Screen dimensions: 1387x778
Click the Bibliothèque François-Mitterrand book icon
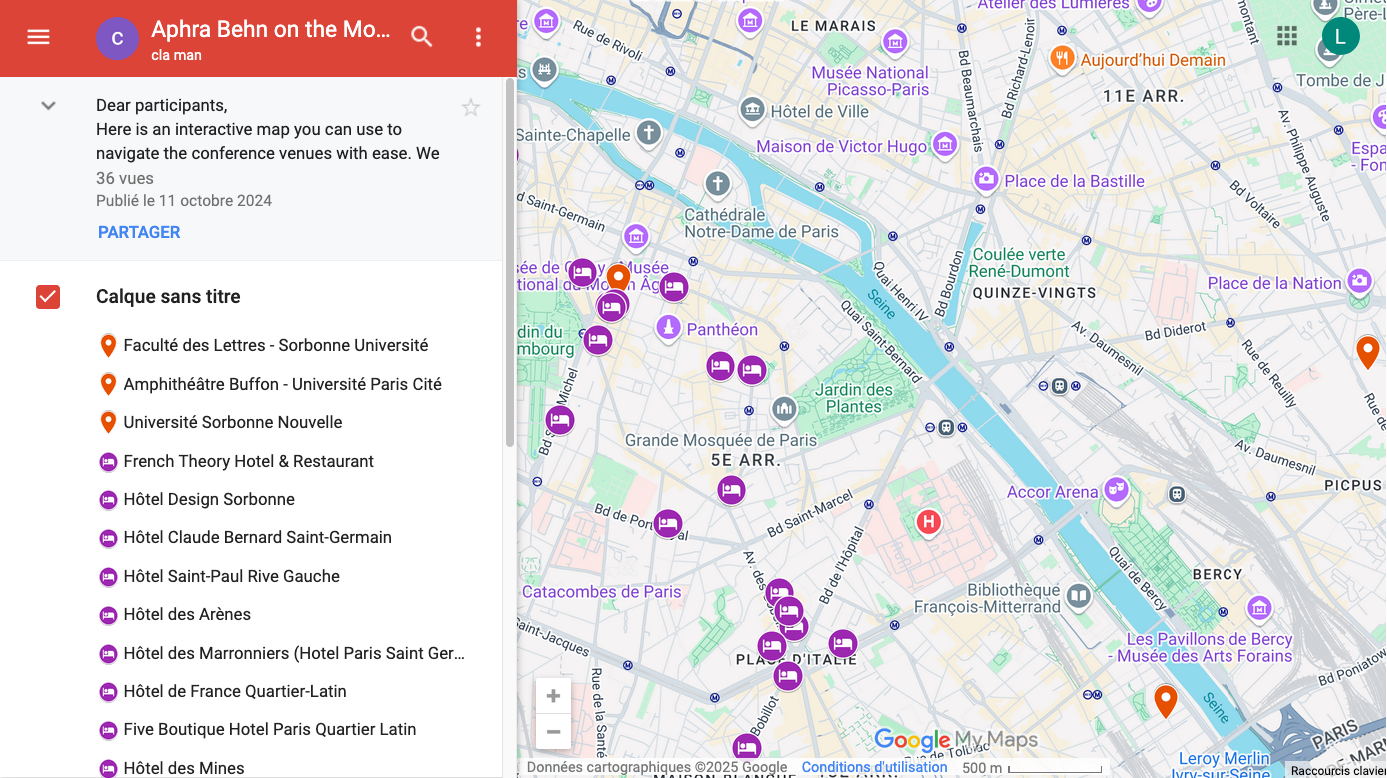pyautogui.click(x=1078, y=597)
